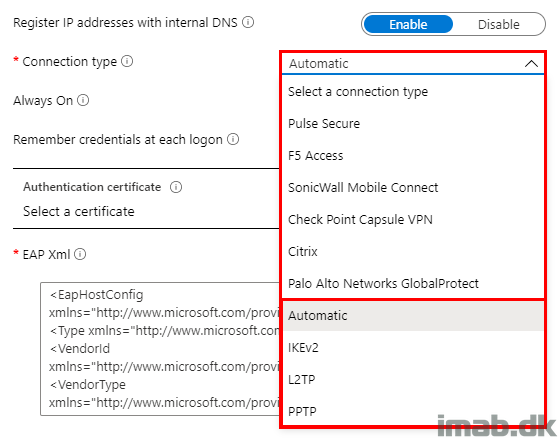Select IKEv2 connection type
The width and height of the screenshot is (560, 438).
tap(413, 348)
